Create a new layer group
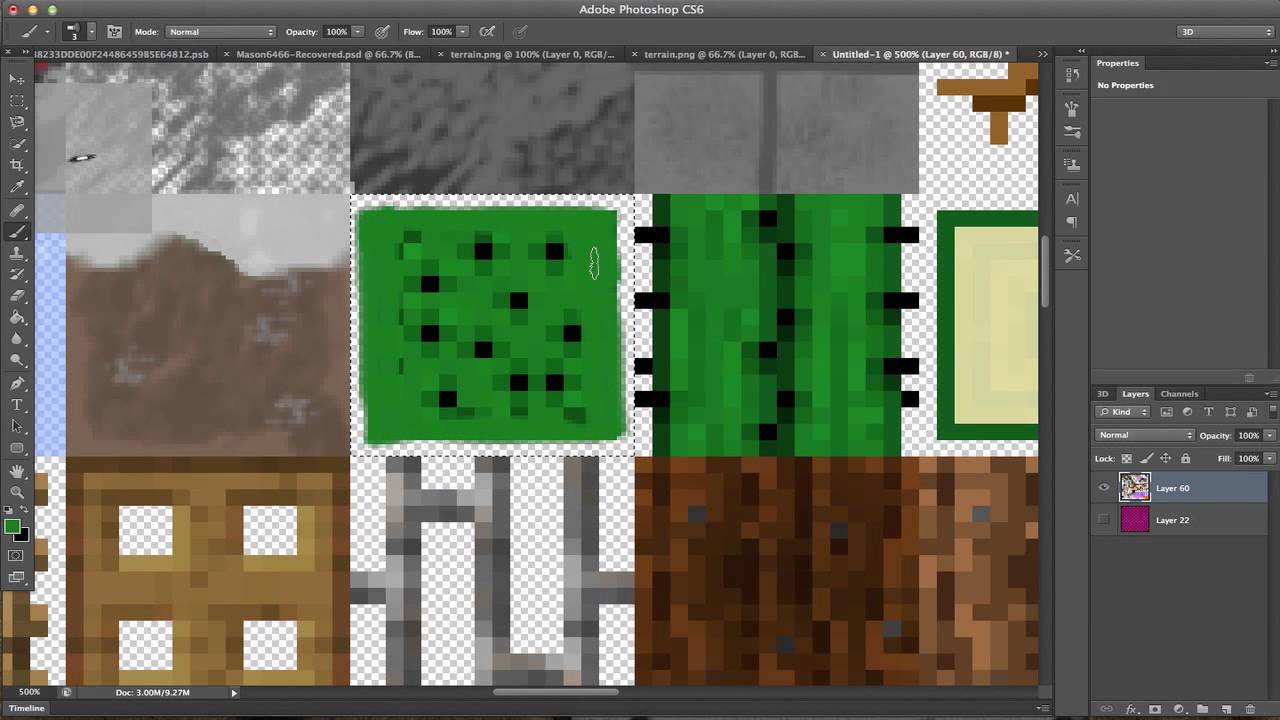 point(1203,709)
